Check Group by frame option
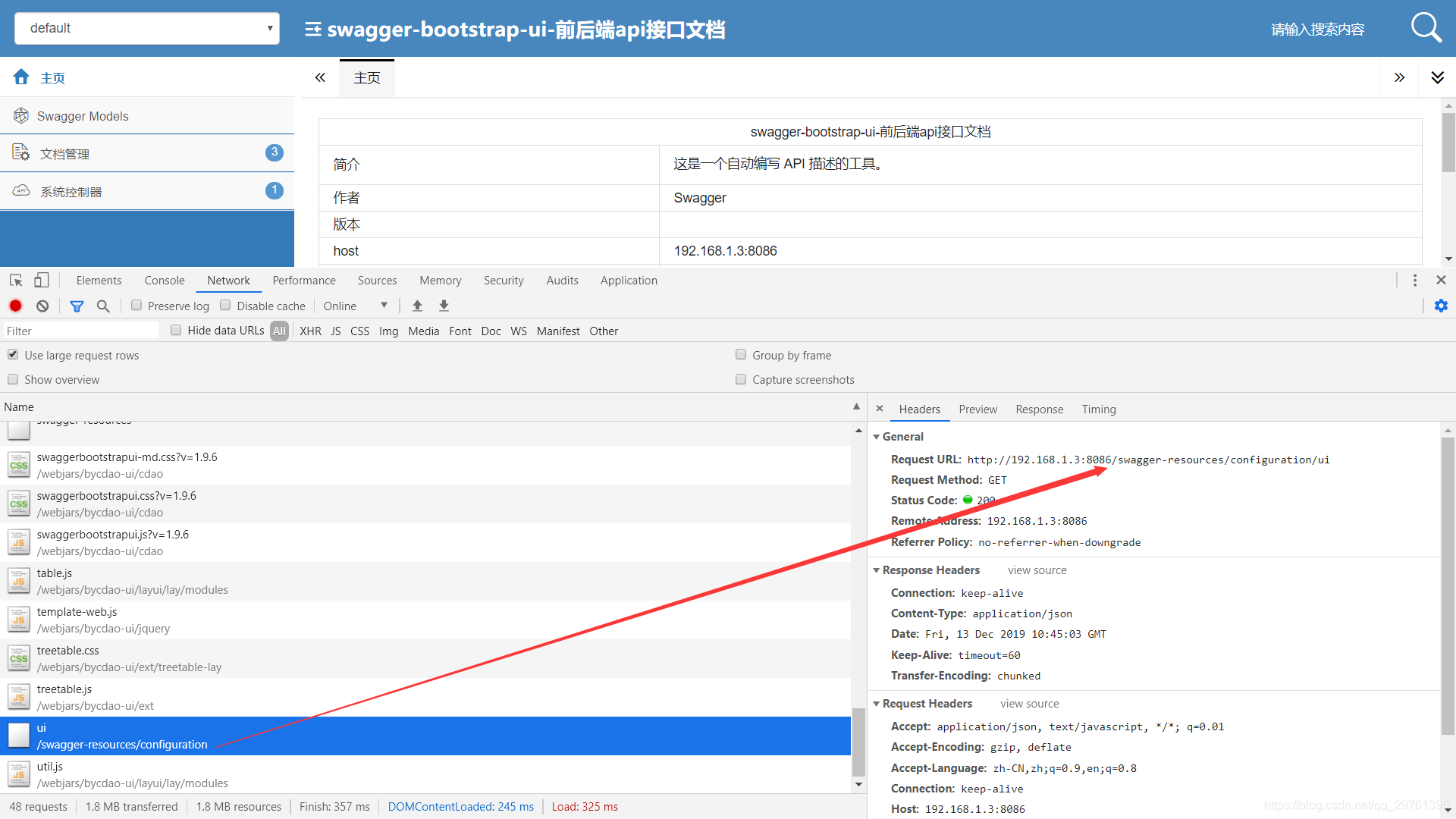The height and width of the screenshot is (819, 1456). (x=741, y=354)
